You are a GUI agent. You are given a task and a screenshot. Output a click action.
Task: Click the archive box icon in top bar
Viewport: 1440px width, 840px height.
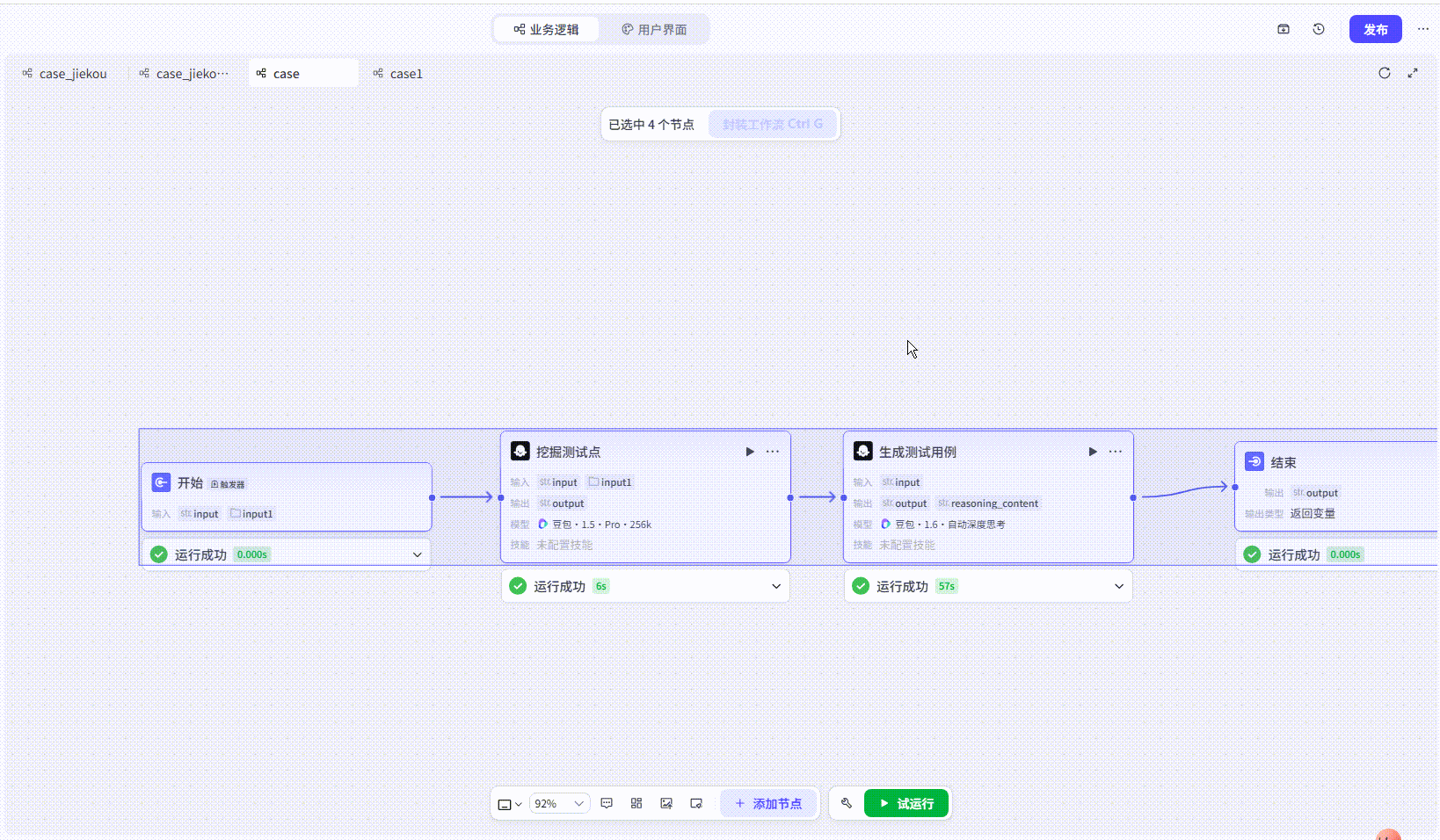1284,29
